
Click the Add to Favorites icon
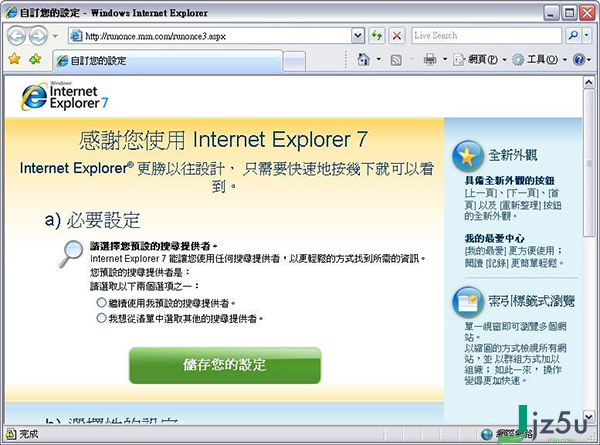[x=35, y=59]
